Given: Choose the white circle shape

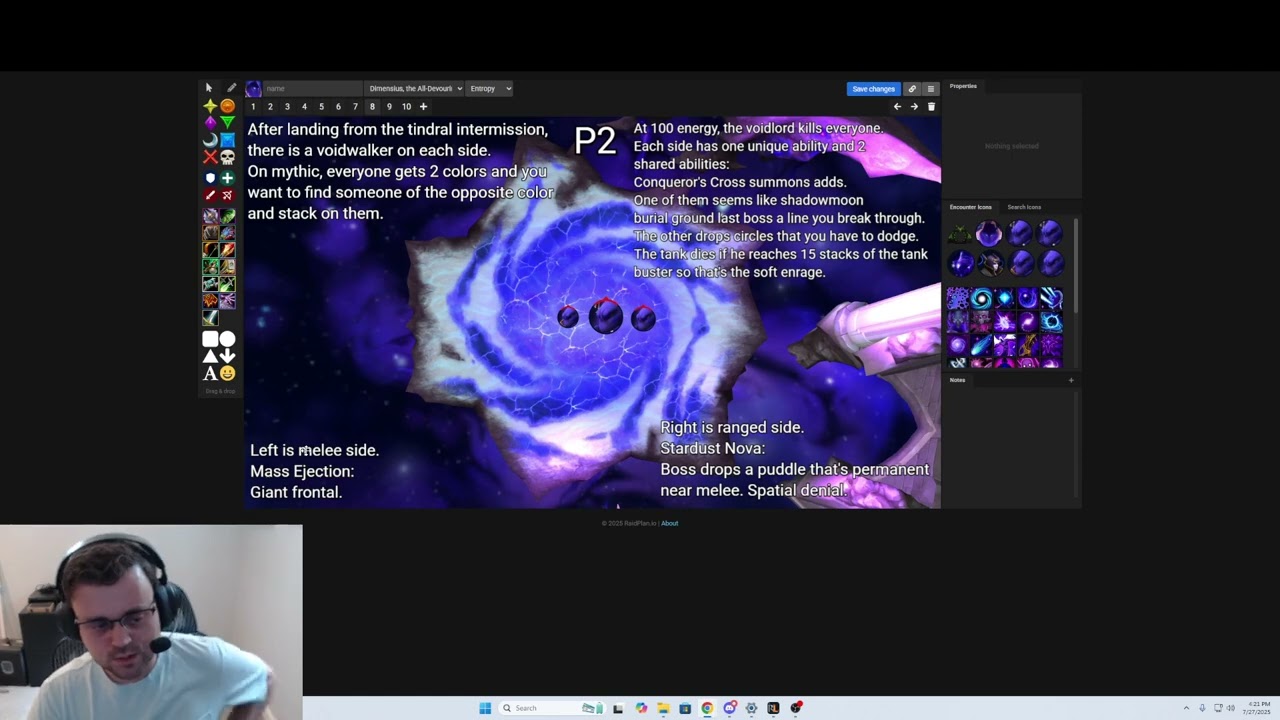Looking at the screenshot, I should point(227,339).
